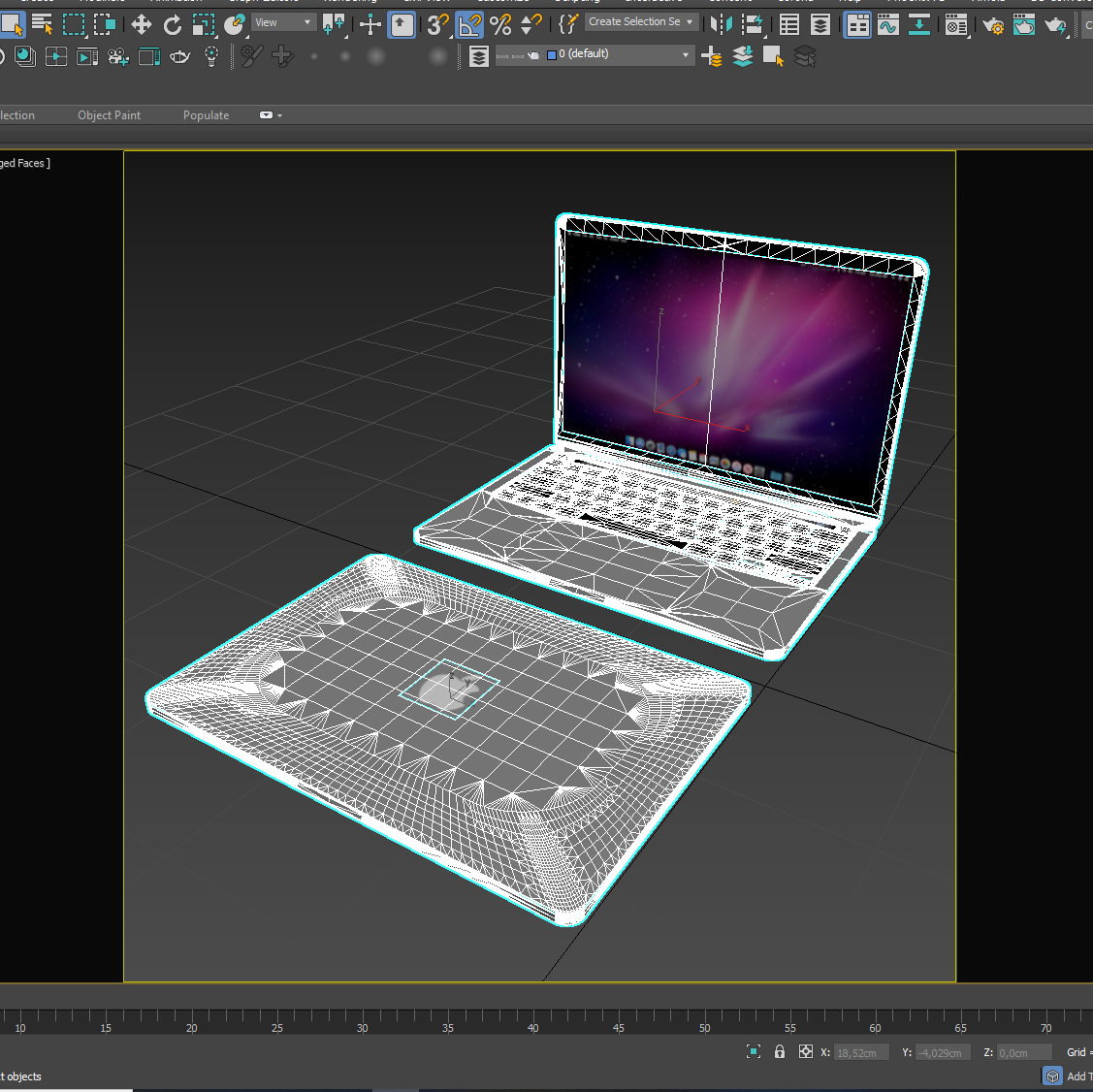The image size is (1093, 1092).
Task: Toggle the Selection Lock padlock
Action: (780, 1052)
